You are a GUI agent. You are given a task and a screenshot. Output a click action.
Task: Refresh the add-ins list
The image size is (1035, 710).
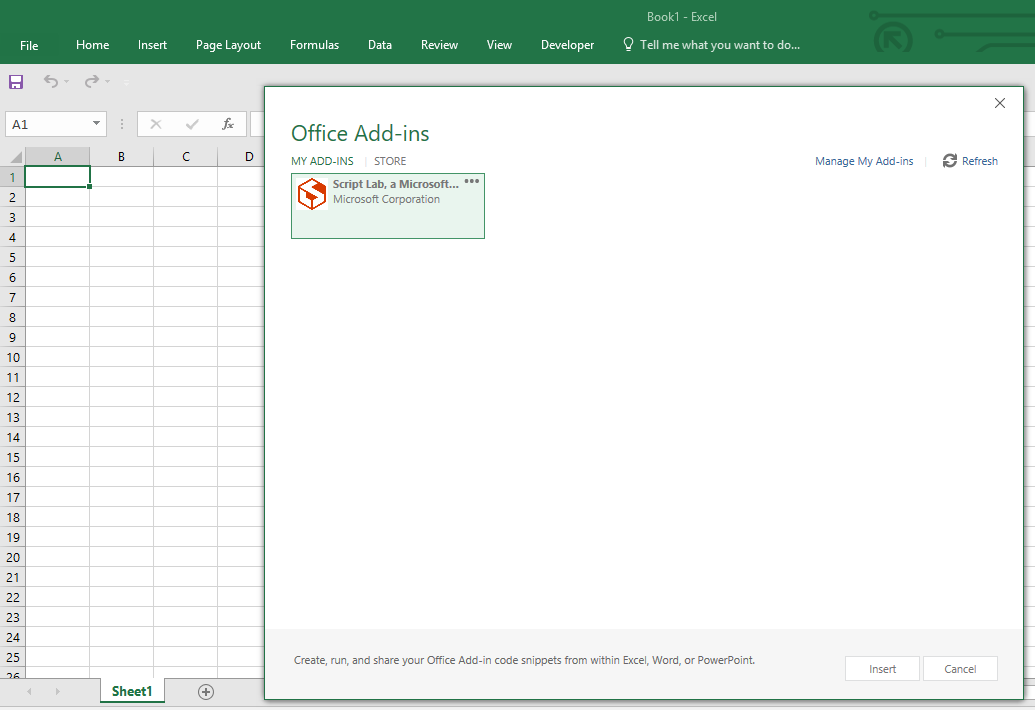click(x=969, y=161)
